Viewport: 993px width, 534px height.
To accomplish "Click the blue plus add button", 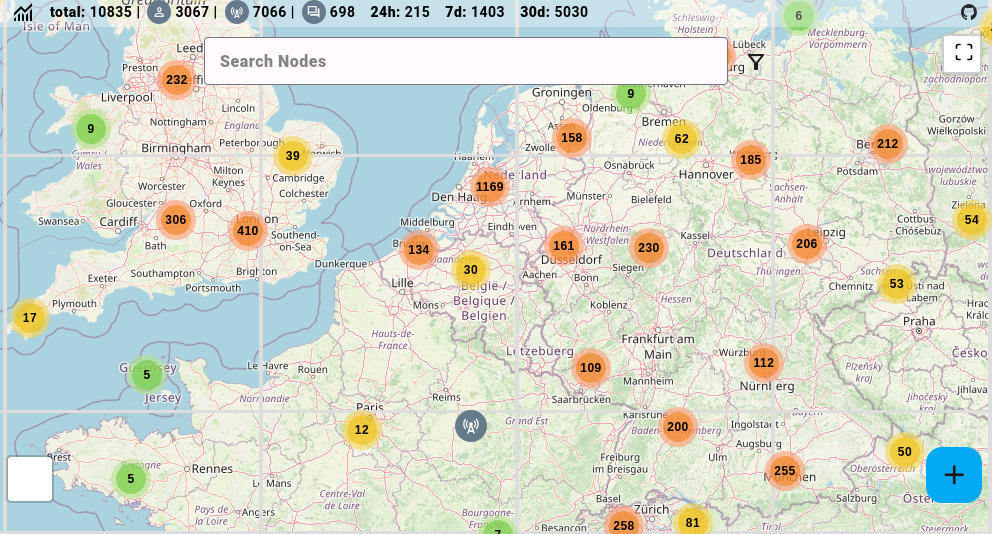I will [953, 475].
